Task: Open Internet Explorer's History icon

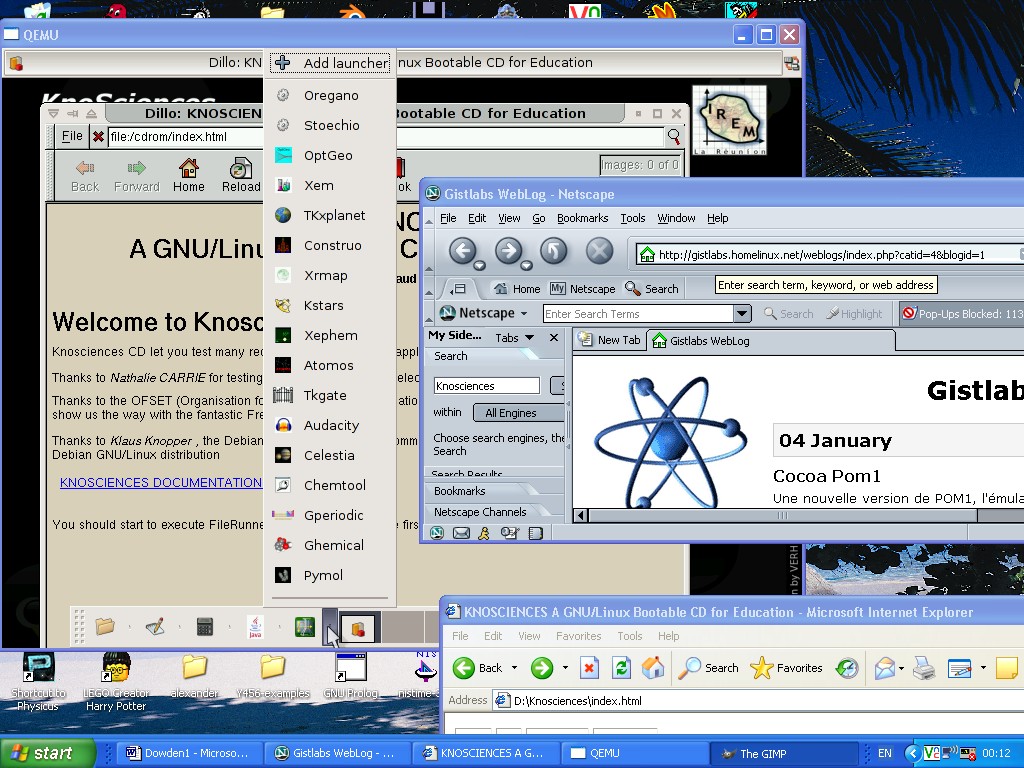Action: (847, 668)
